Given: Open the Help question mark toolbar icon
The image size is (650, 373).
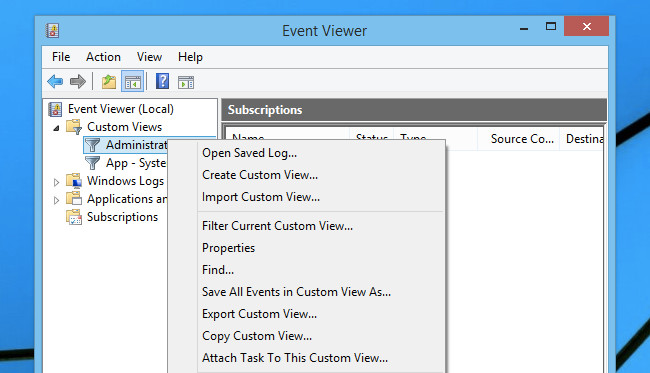Looking at the screenshot, I should (162, 81).
